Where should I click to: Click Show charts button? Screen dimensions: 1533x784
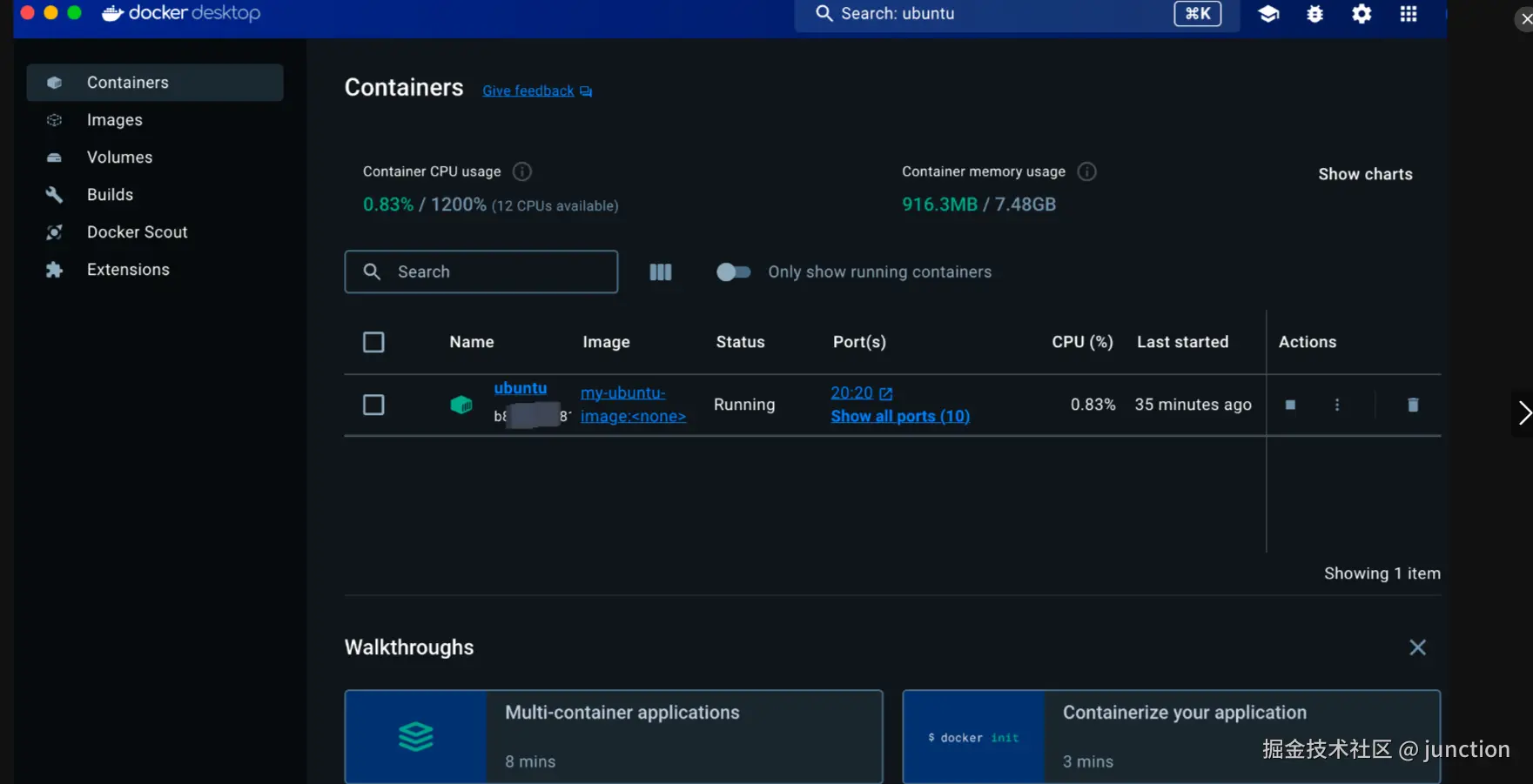1365,174
